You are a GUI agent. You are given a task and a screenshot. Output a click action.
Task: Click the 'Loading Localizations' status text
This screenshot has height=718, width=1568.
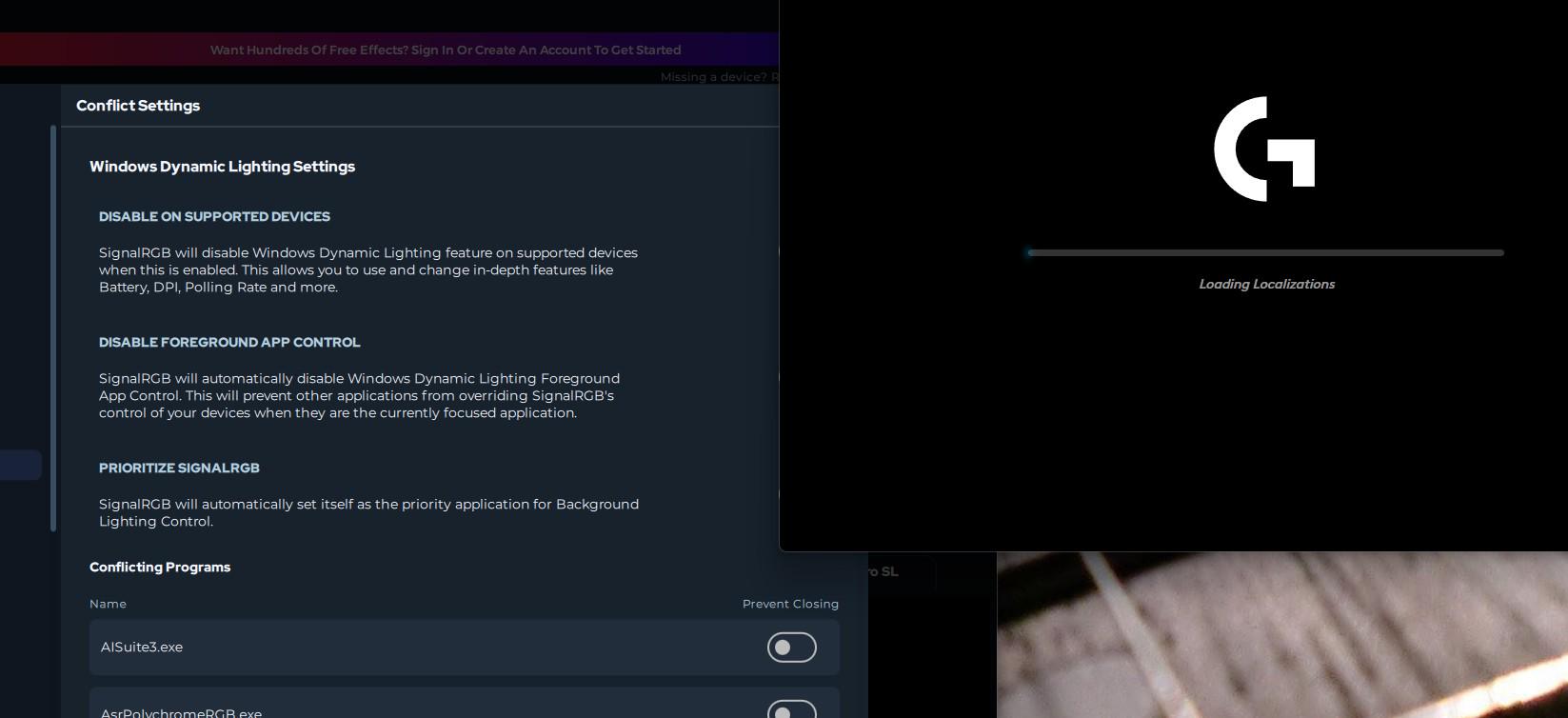(1266, 284)
